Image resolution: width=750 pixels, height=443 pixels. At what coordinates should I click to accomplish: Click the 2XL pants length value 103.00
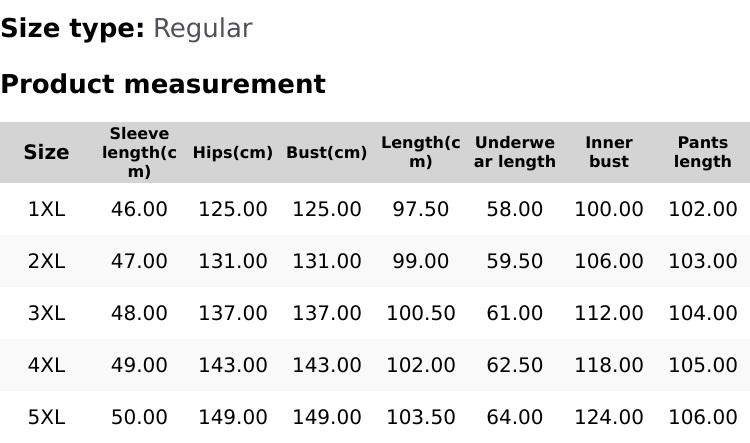tap(703, 261)
